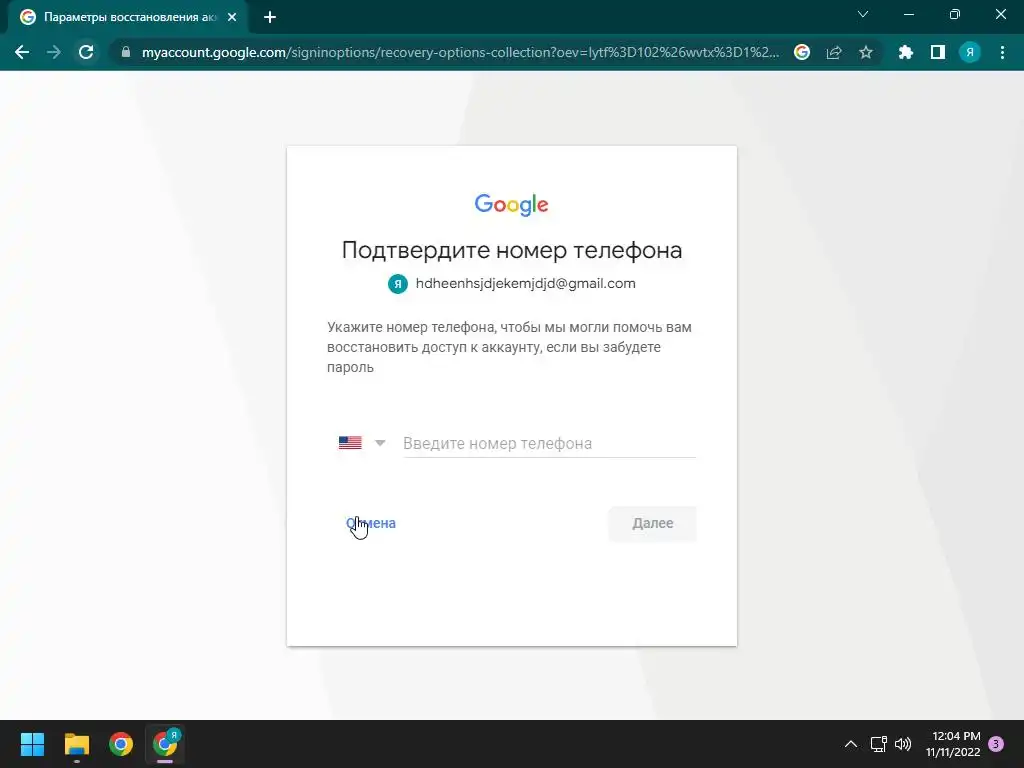
Task: View site security lock info
Action: [x=126, y=52]
